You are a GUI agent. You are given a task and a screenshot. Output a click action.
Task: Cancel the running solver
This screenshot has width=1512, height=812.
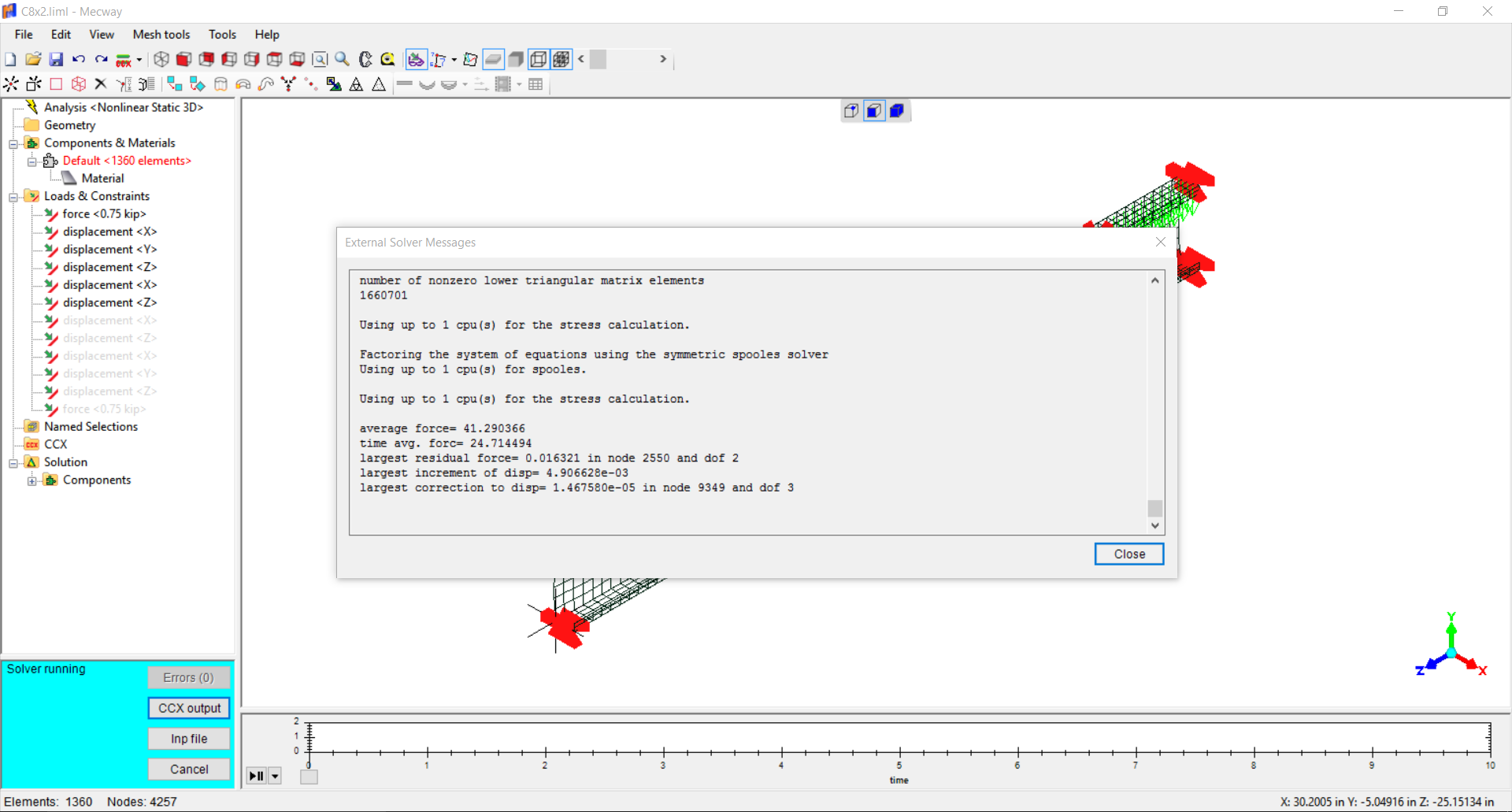[x=189, y=769]
